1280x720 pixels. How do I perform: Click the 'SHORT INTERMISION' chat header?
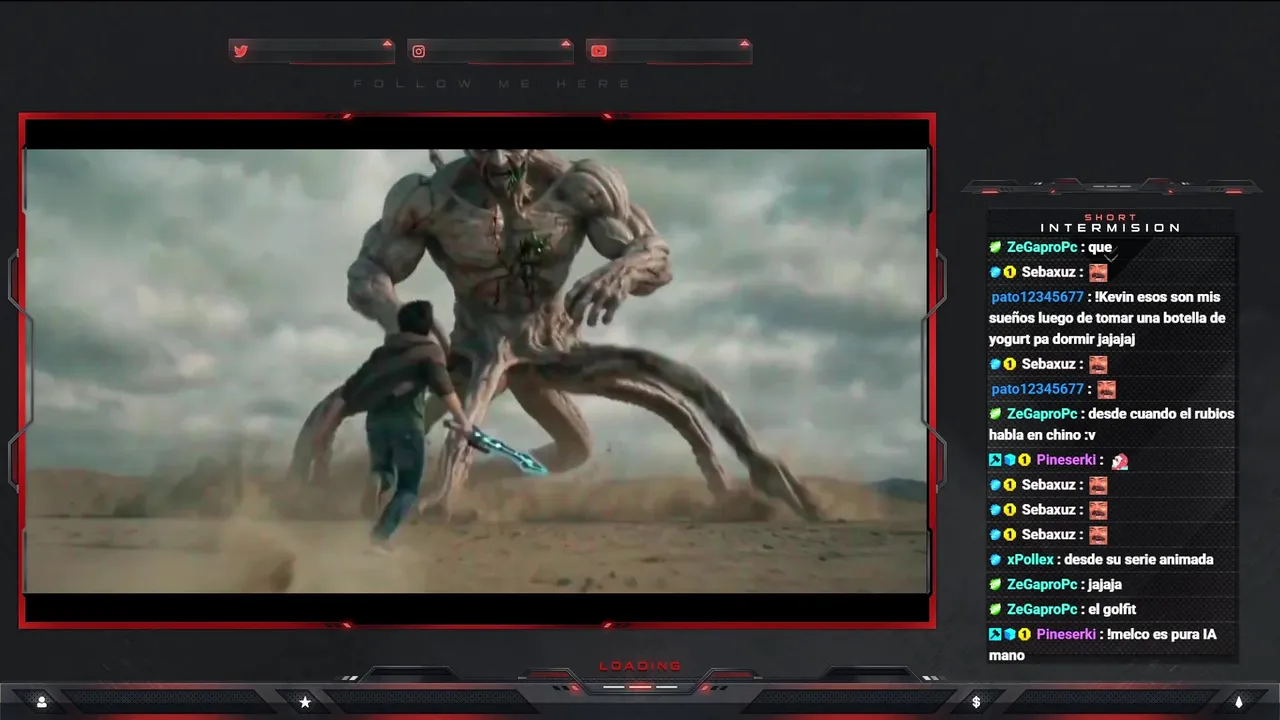(x=1111, y=223)
